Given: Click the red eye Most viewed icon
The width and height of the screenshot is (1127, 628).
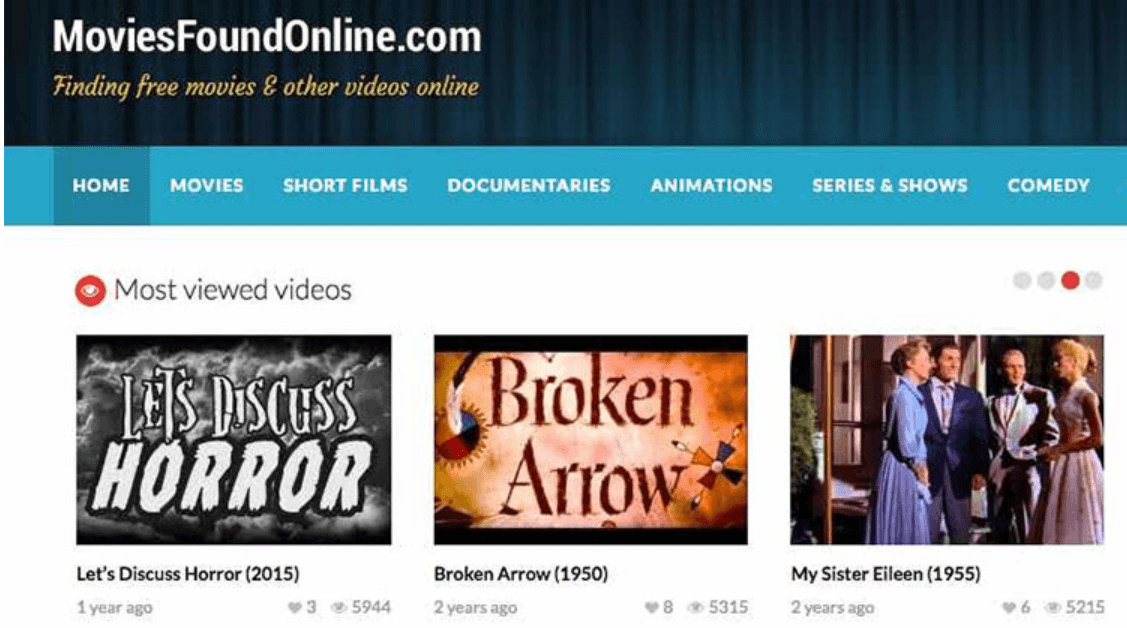Looking at the screenshot, I should tap(91, 290).
